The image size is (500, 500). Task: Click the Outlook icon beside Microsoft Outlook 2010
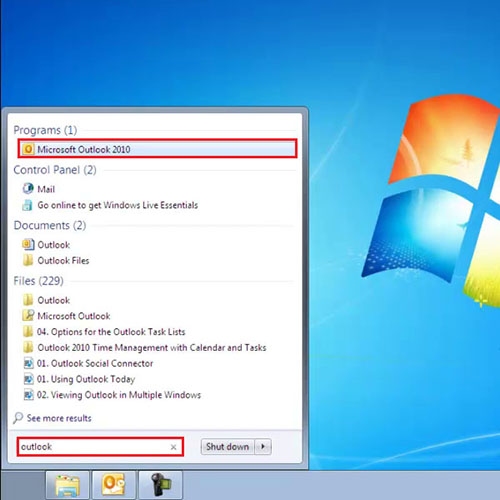(x=28, y=149)
